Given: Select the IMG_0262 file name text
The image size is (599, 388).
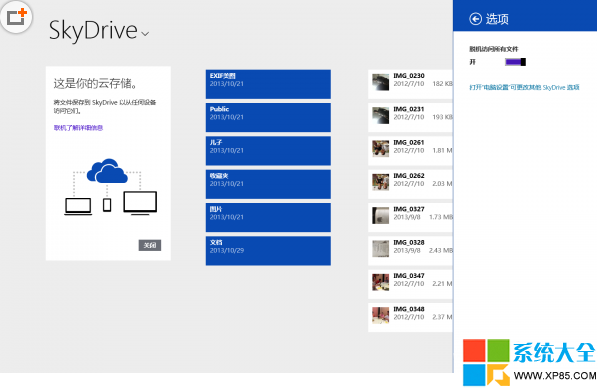Looking at the screenshot, I should 409,175.
